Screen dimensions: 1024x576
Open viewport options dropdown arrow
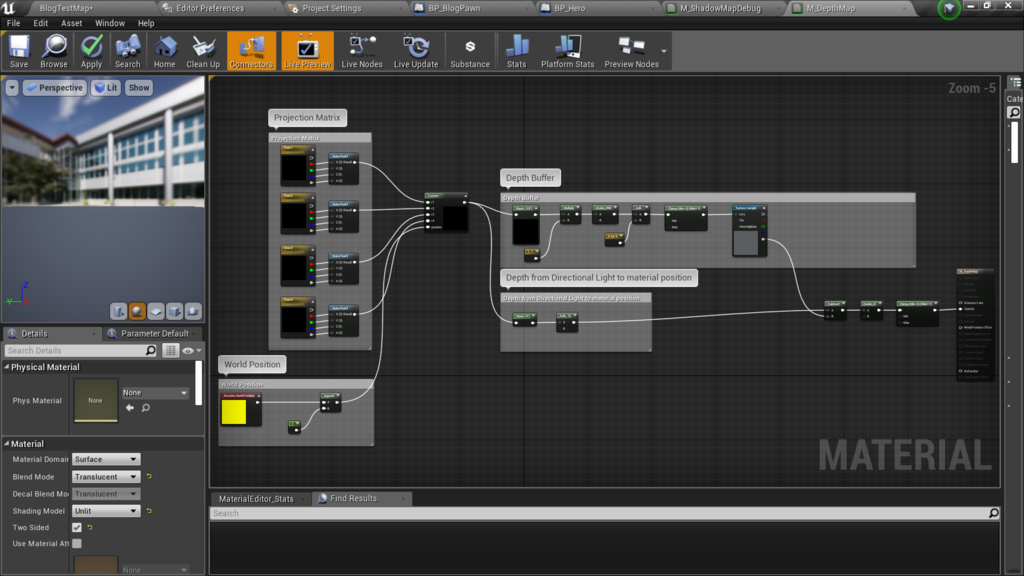pos(12,88)
